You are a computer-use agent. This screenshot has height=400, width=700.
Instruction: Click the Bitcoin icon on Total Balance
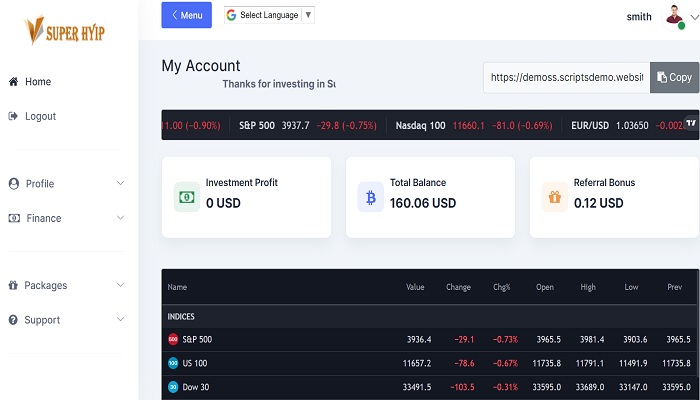(371, 197)
